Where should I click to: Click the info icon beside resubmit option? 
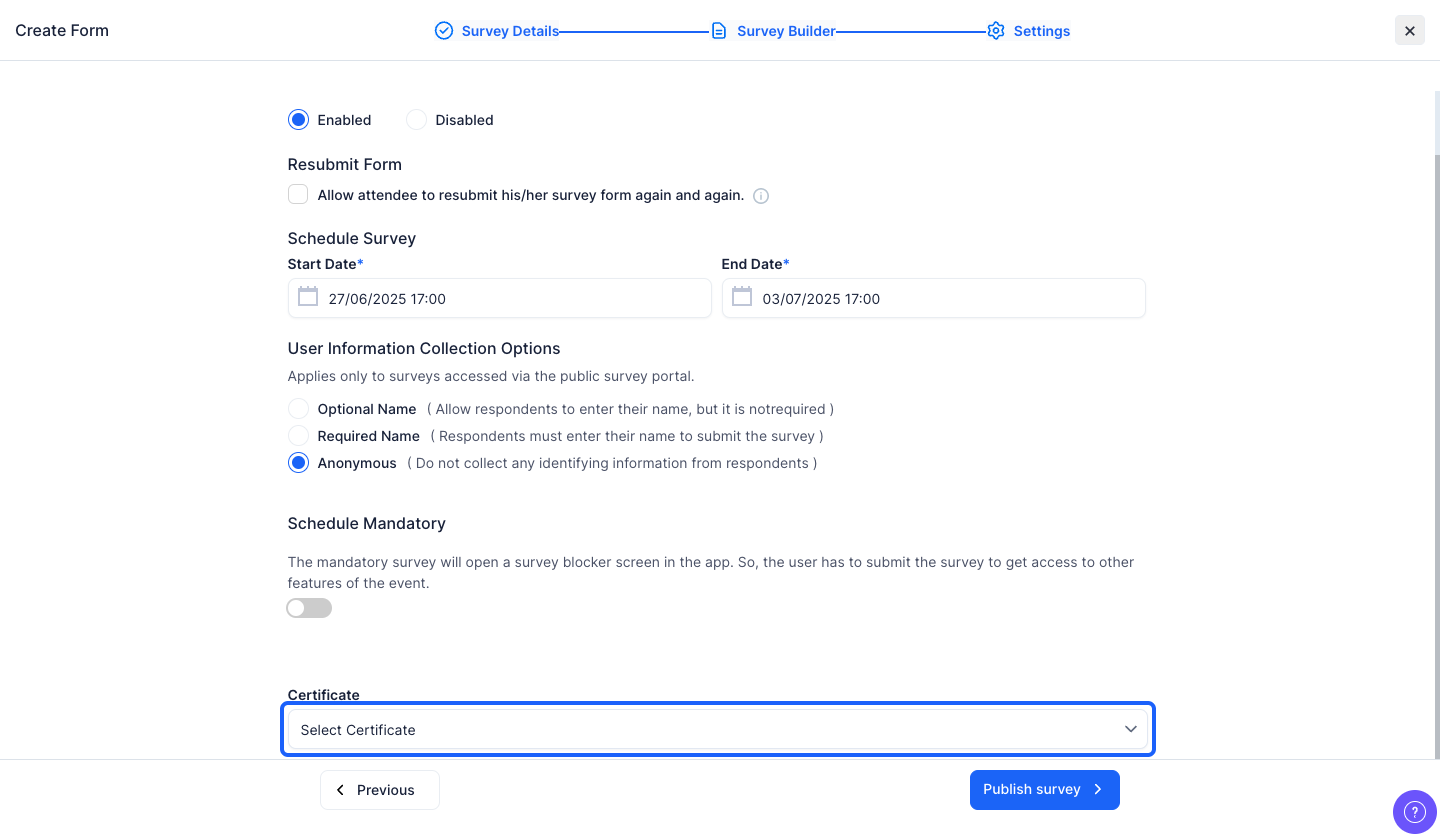click(761, 196)
